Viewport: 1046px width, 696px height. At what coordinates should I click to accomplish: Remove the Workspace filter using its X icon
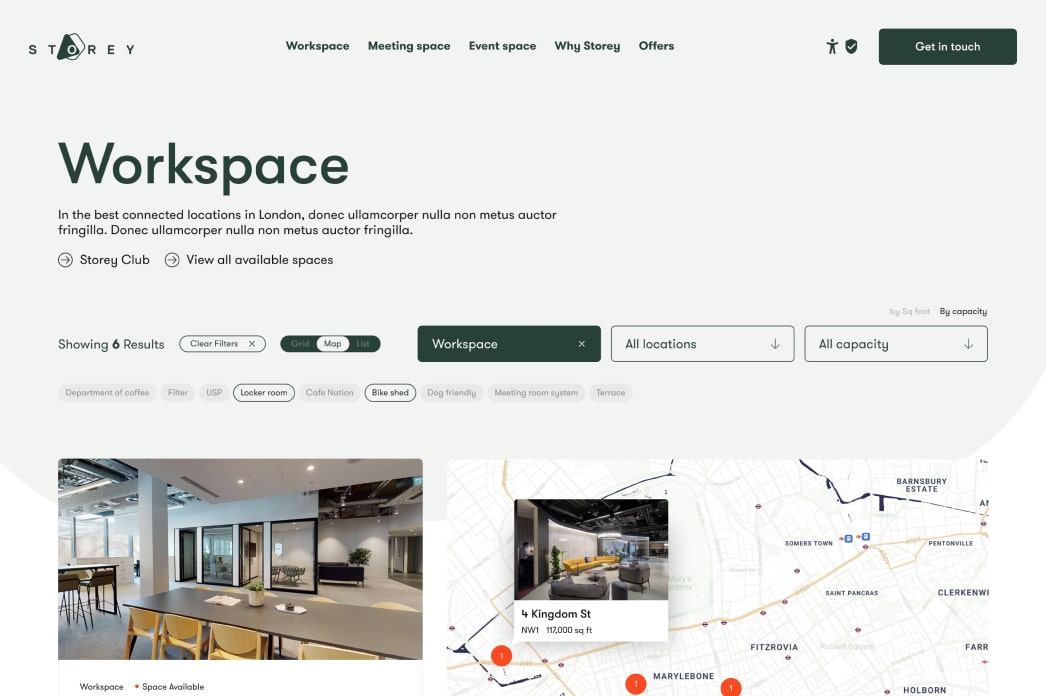click(582, 343)
